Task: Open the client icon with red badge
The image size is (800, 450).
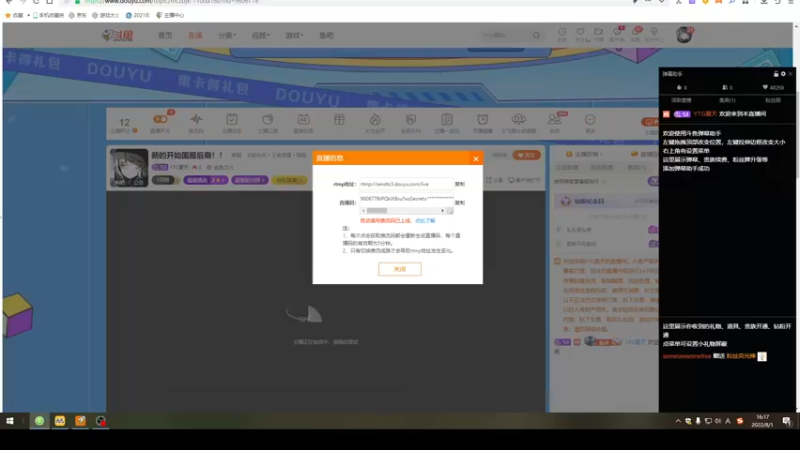Action: click(617, 32)
